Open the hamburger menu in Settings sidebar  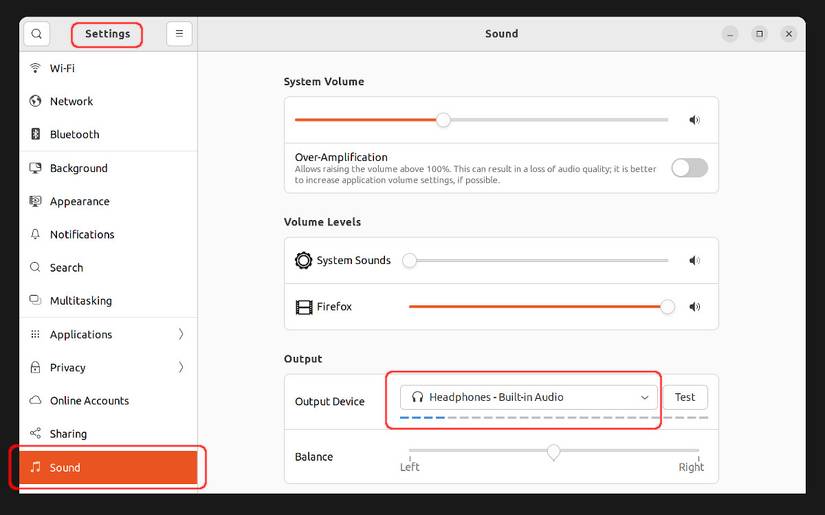[179, 34]
